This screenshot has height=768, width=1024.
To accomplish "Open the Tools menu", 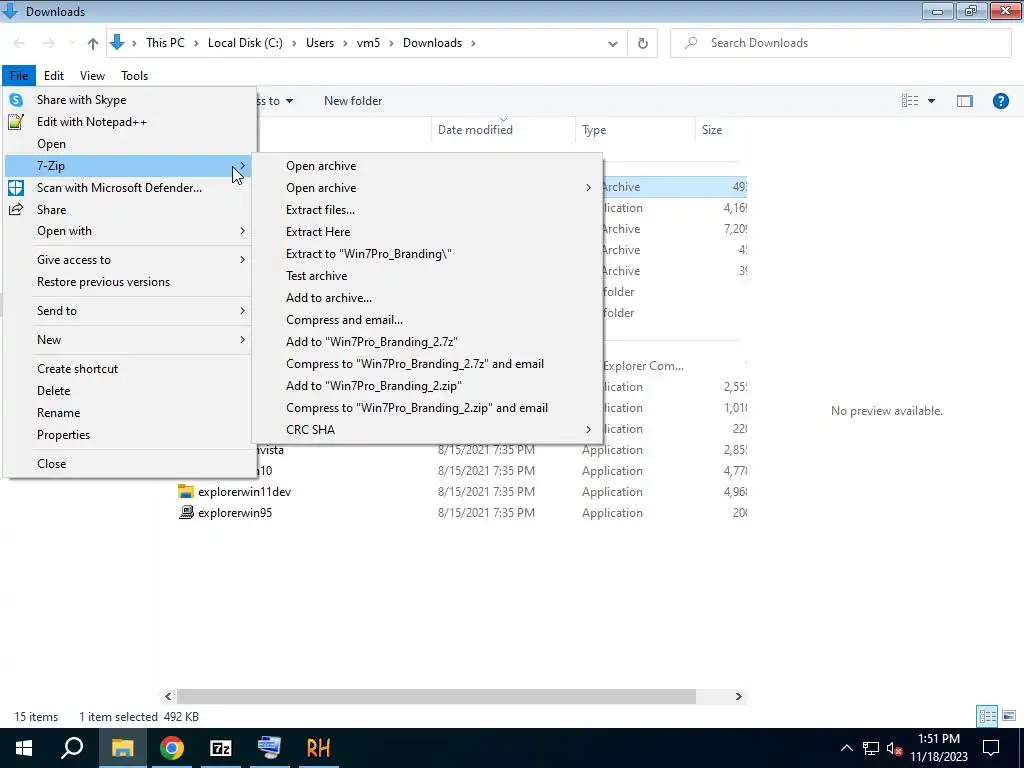I will pyautogui.click(x=135, y=76).
